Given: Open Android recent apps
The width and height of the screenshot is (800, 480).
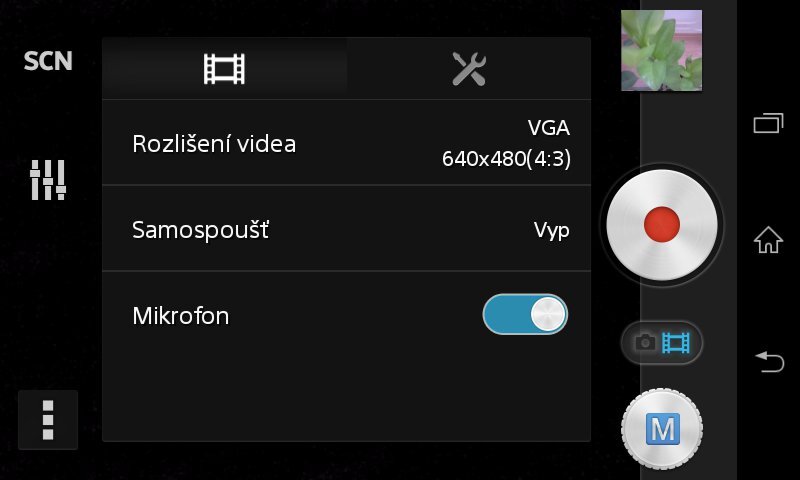Looking at the screenshot, I should (768, 123).
